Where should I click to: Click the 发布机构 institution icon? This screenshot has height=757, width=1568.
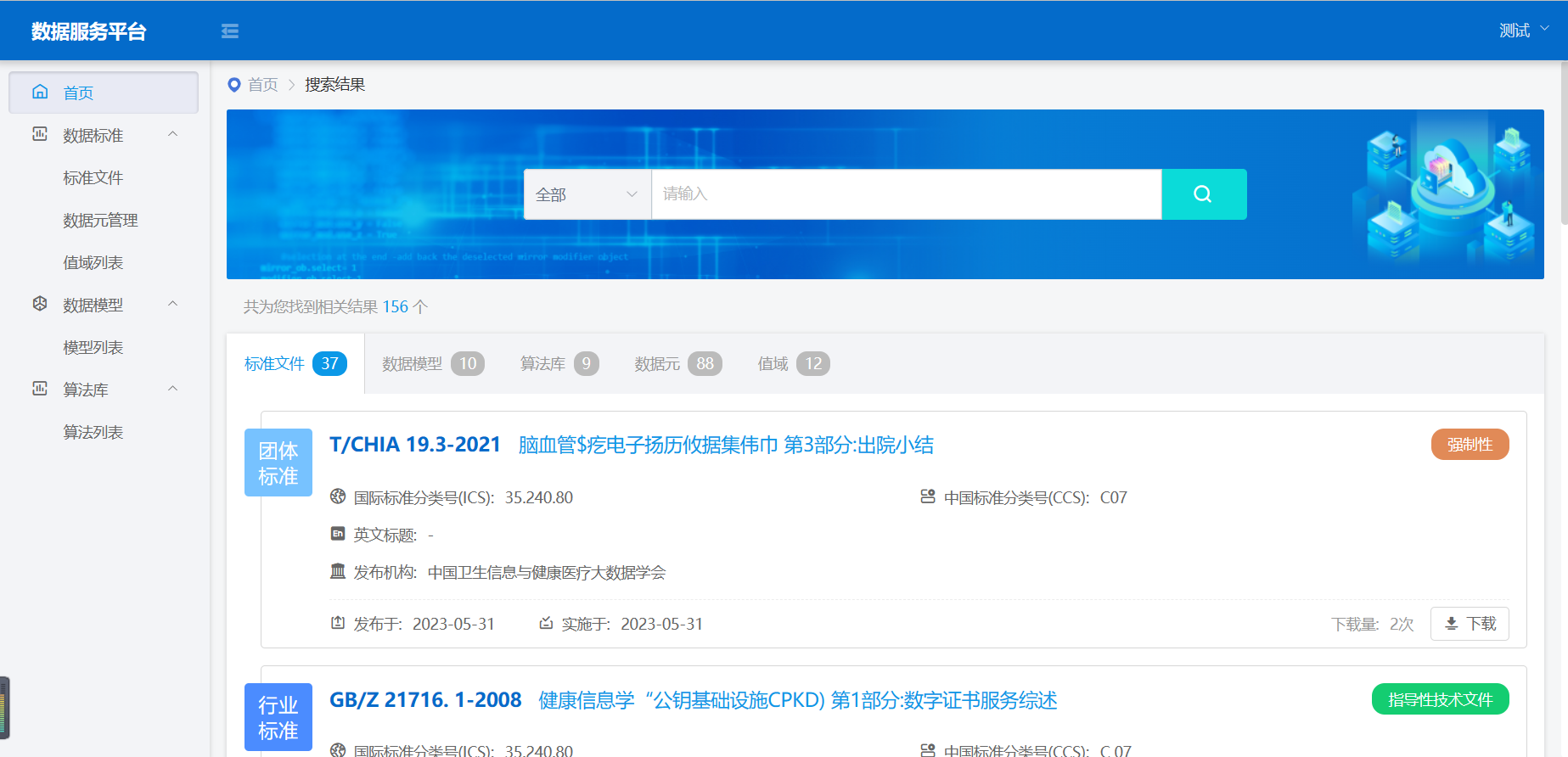click(338, 571)
